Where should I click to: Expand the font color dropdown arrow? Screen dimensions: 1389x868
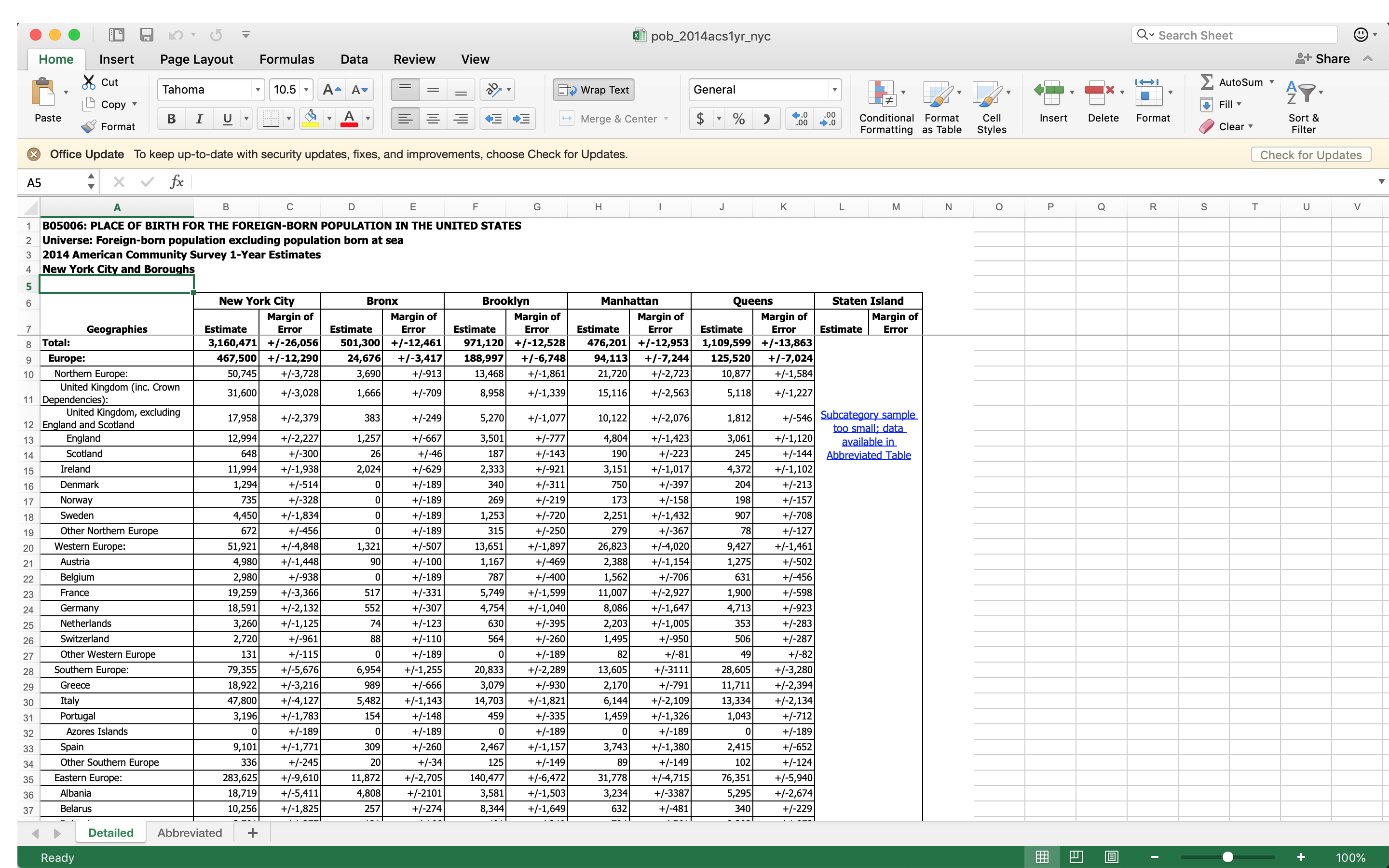[368, 119]
